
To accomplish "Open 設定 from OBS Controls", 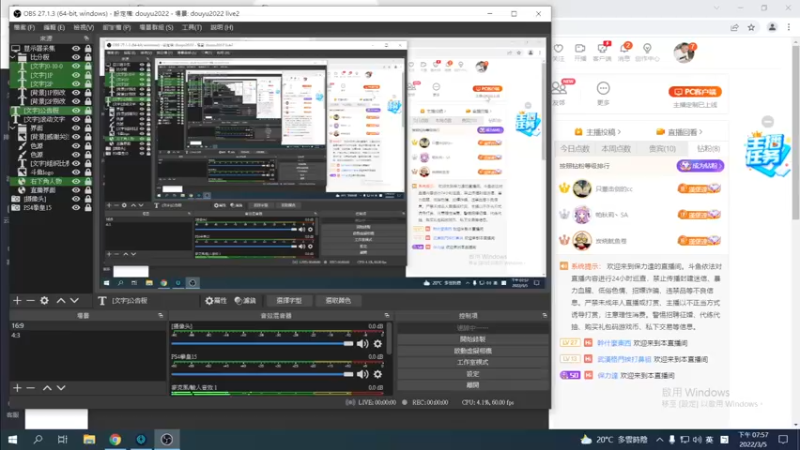I will 472,374.
